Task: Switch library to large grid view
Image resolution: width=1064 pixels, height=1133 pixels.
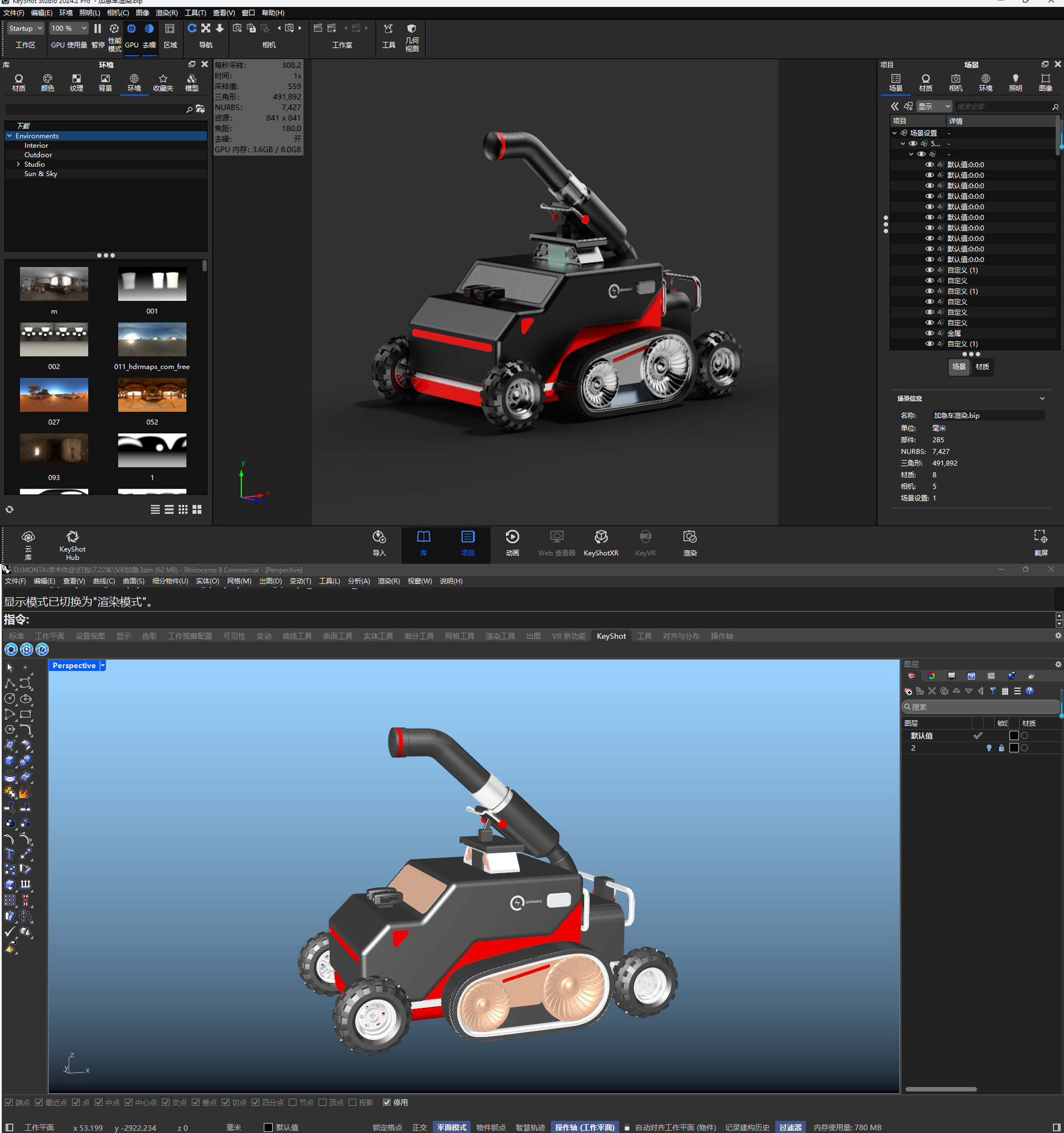Action: click(x=197, y=510)
